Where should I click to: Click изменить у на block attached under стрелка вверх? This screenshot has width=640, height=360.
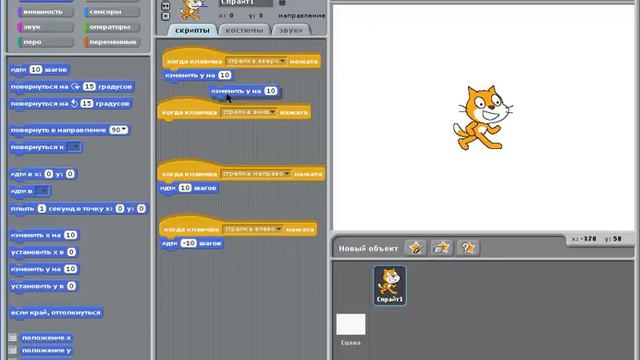[198, 75]
